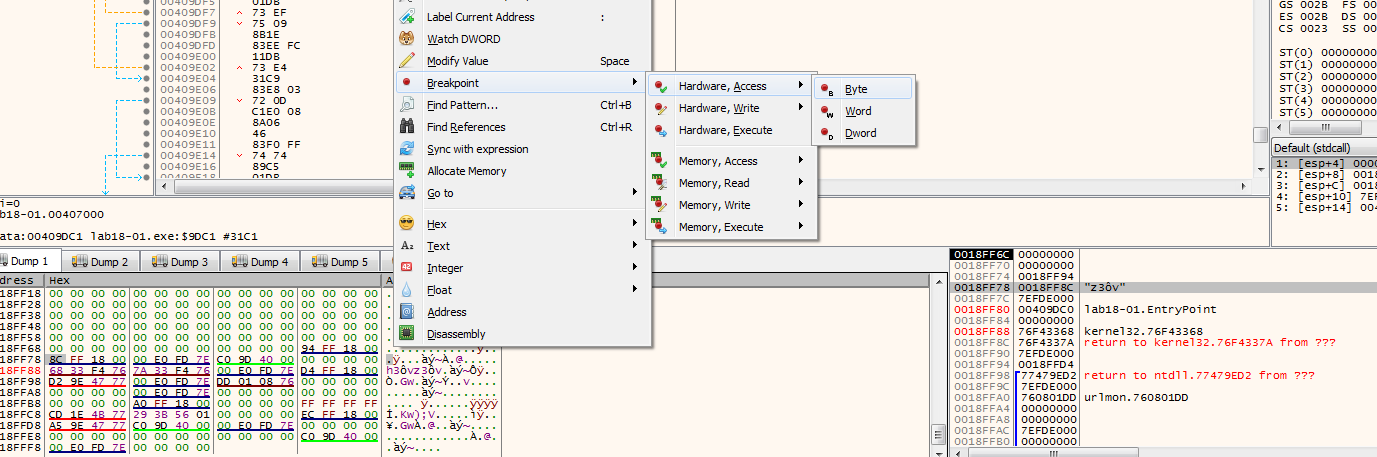Select the Allocate Memory icon item
Viewport: 1377px width, 457px height.
pos(407,171)
